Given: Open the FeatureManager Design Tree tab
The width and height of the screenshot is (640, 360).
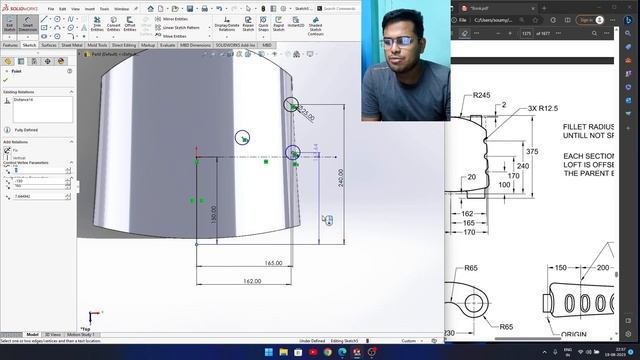Looking at the screenshot, I should (x=8, y=61).
